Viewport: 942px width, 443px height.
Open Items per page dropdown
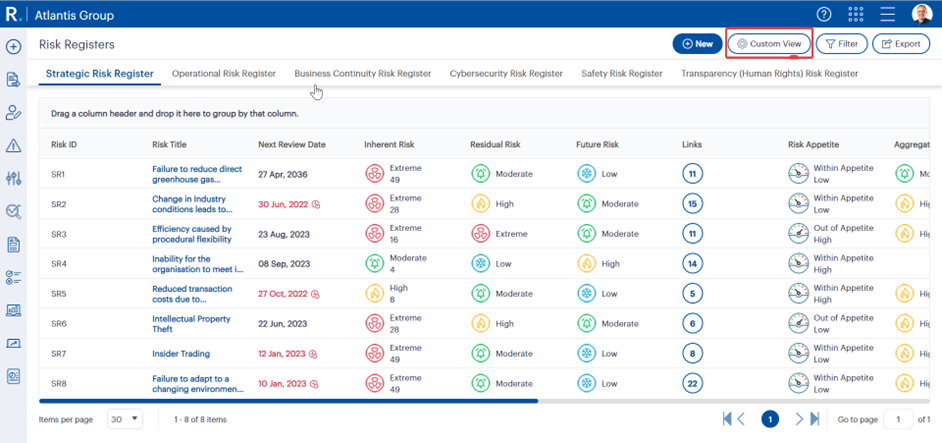point(125,420)
